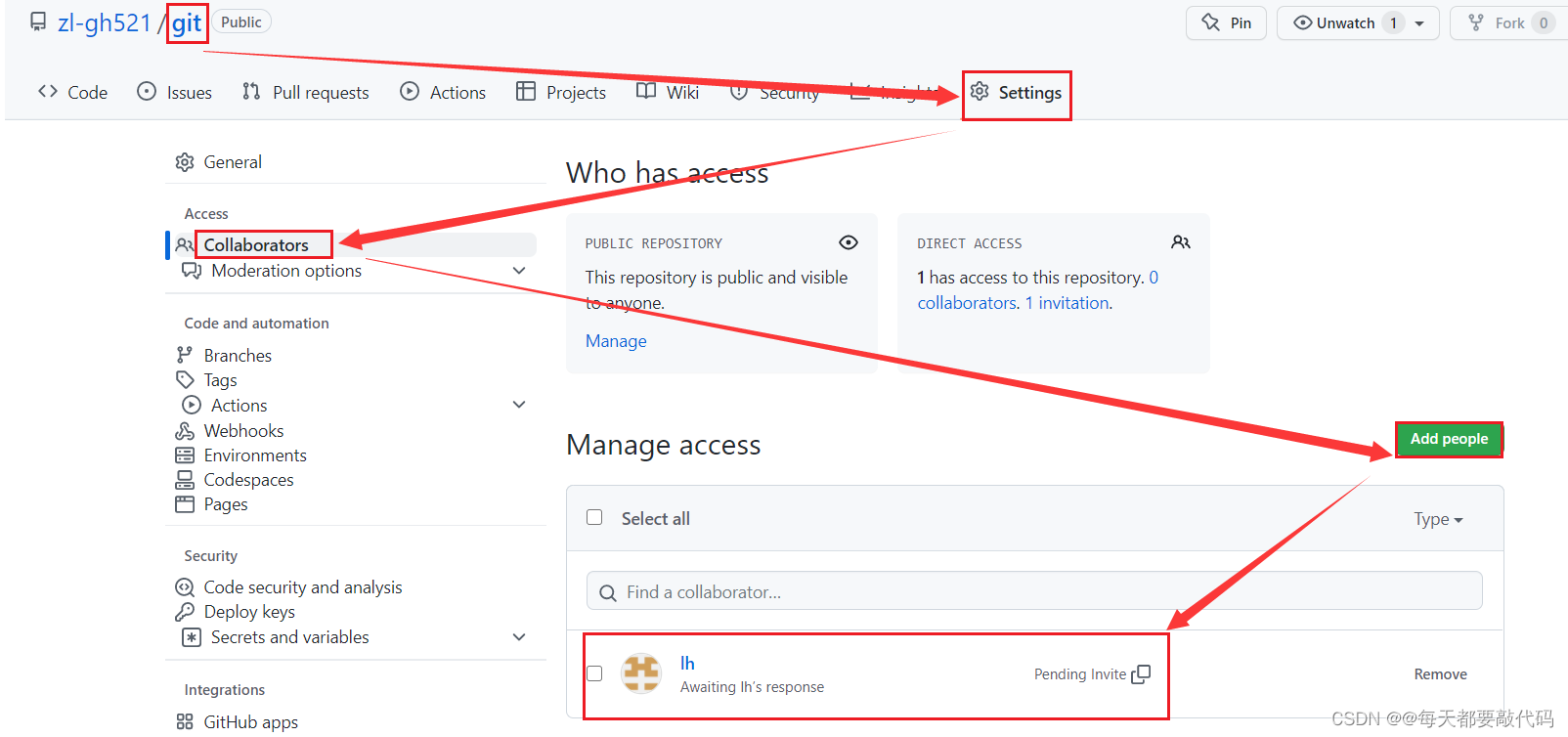Screen dimensions: 1568x737
Task: Open the Security tab
Action: [x=775, y=92]
